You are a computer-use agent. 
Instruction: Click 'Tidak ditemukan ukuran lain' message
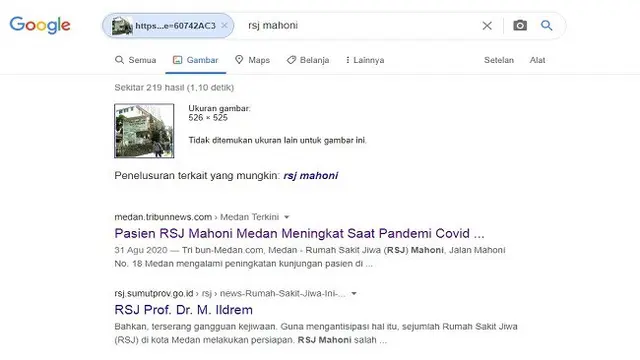(277, 140)
